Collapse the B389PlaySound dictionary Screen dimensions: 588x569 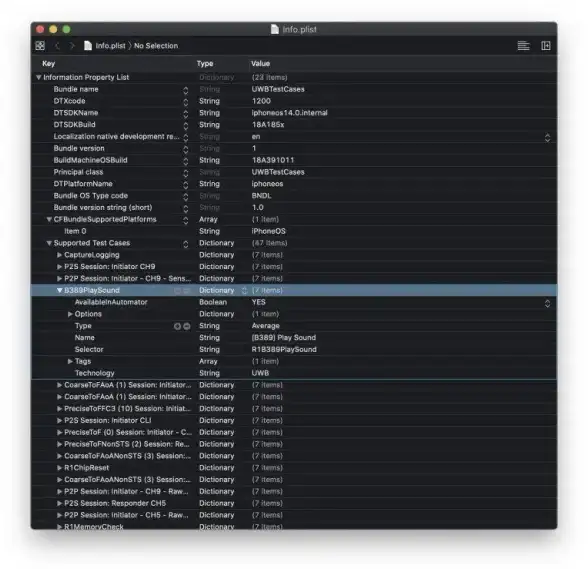tap(59, 290)
